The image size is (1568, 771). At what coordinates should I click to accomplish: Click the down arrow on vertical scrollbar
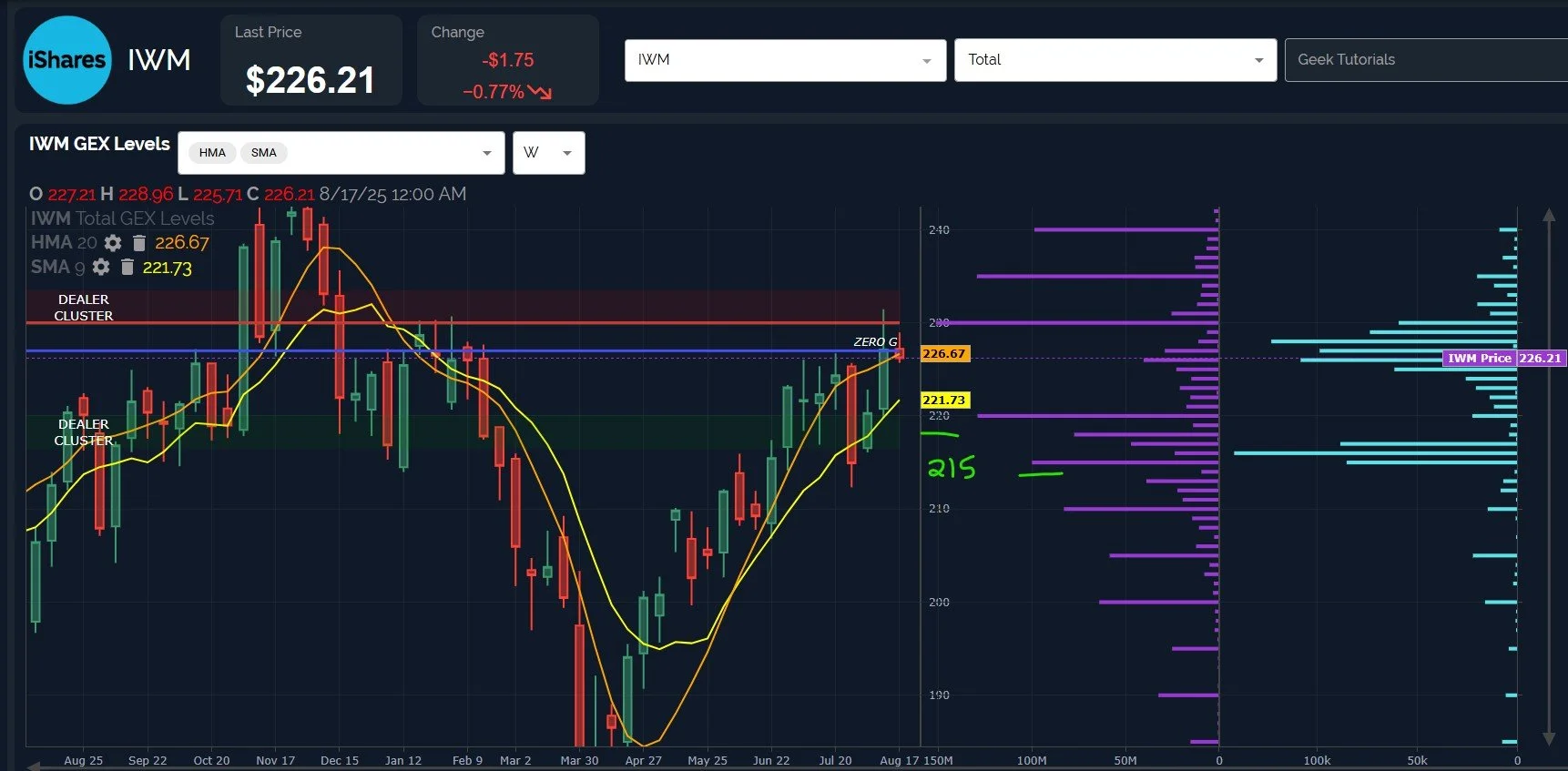coord(1548,738)
